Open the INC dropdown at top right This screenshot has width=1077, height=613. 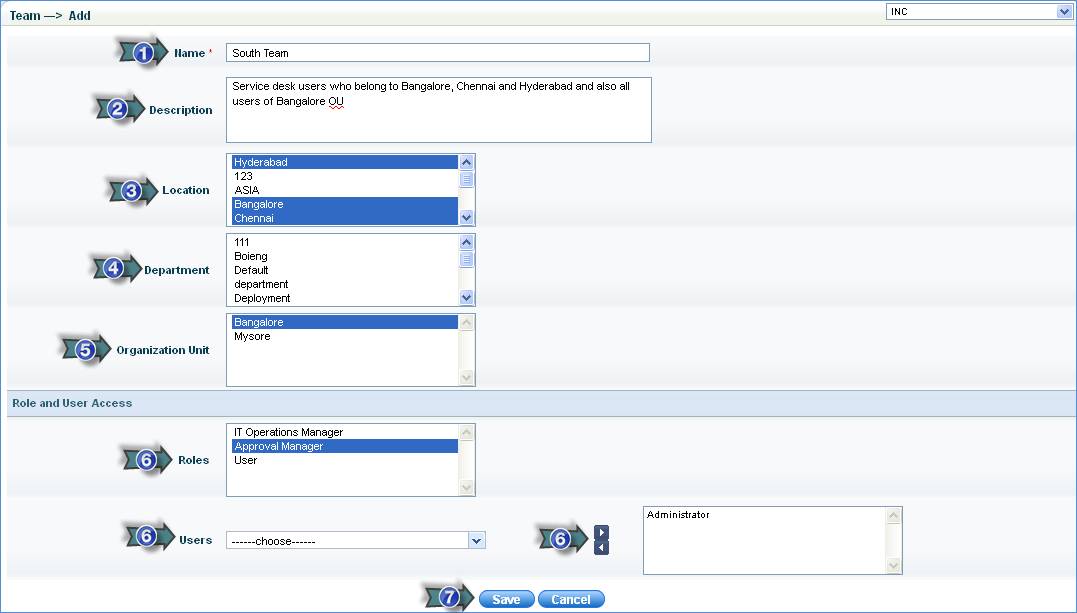(x=978, y=12)
